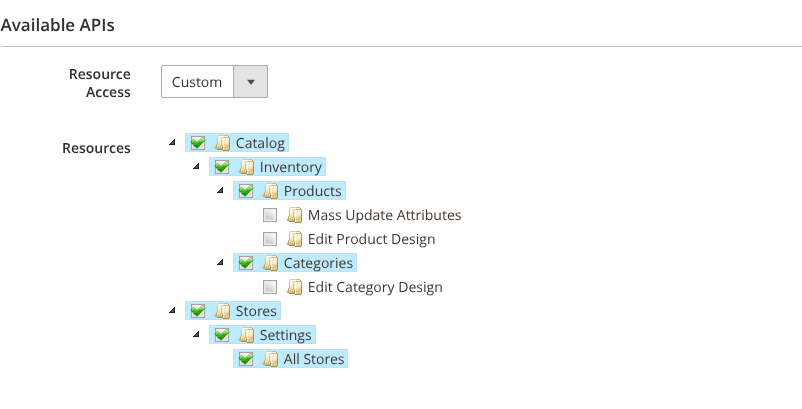
Task: Click the Inventory folder icon
Action: [247, 167]
